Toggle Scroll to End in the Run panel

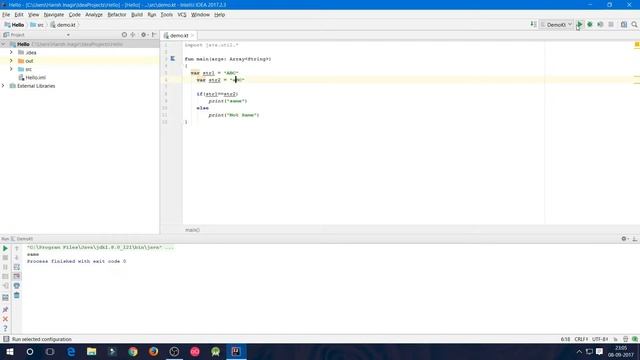click(17, 276)
